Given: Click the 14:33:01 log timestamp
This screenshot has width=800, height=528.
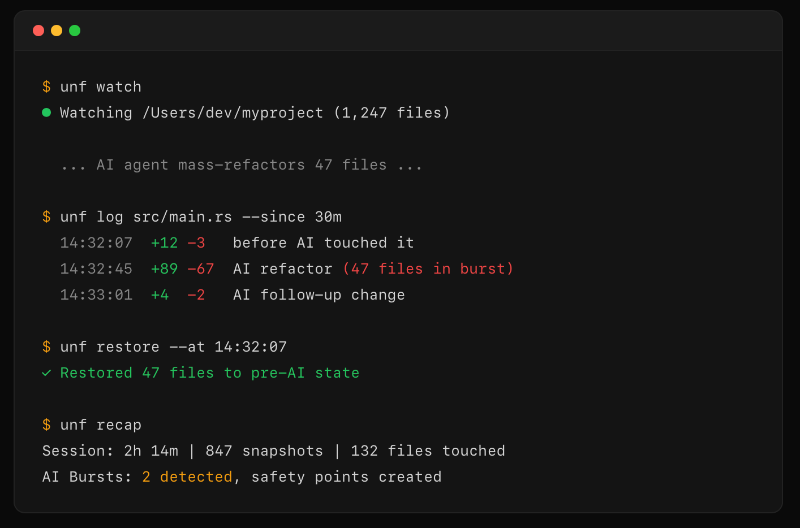Looking at the screenshot, I should (96, 295).
